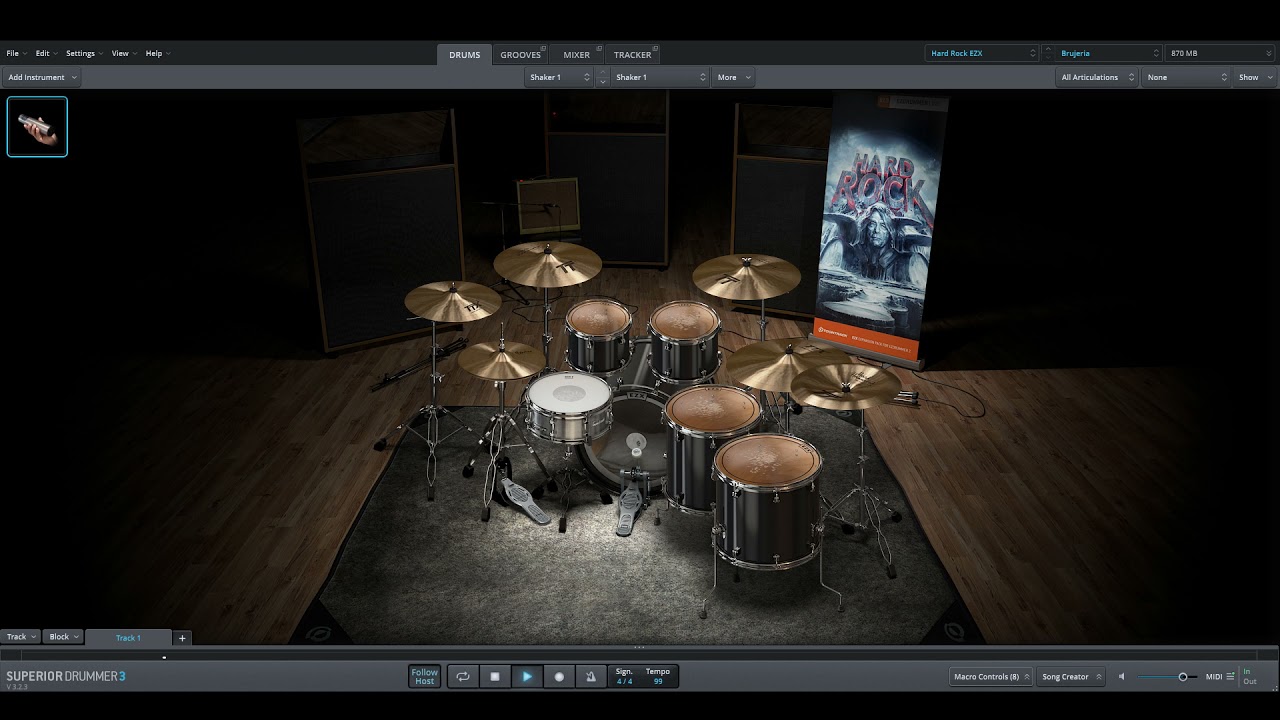
Task: Open the first Shaker 1 instrument dropdown
Action: tap(559, 77)
